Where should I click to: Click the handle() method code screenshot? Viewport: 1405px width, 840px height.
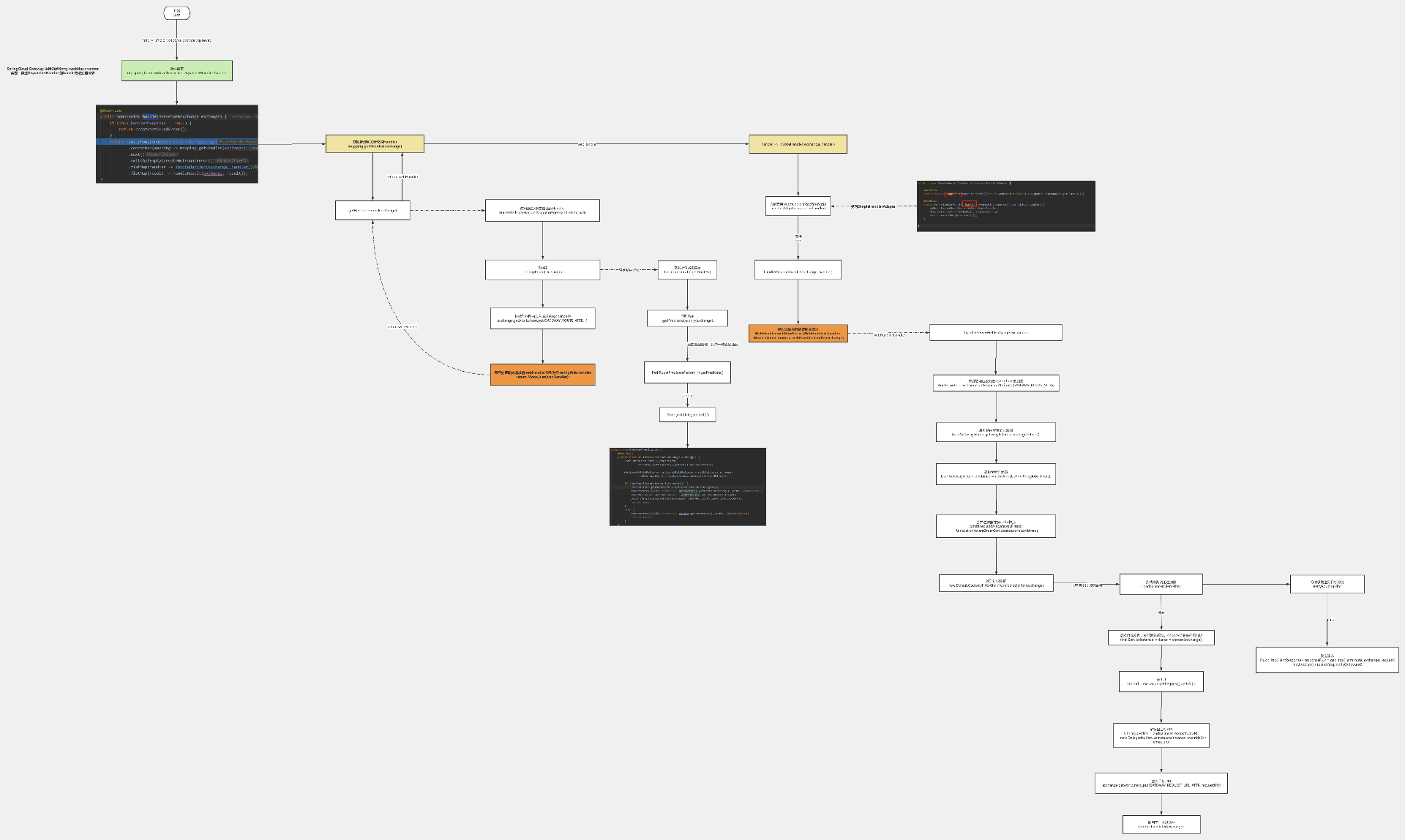point(176,143)
